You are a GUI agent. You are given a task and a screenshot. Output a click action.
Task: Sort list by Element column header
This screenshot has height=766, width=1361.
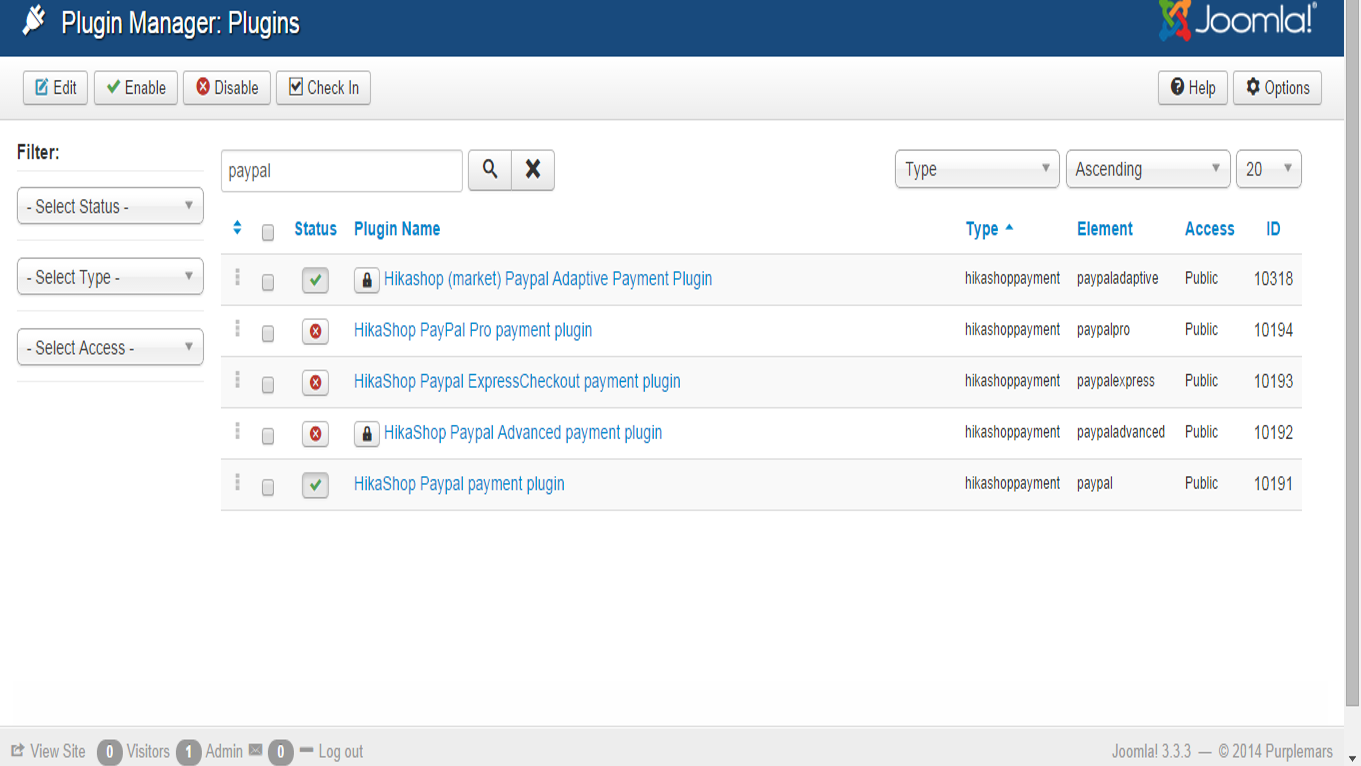point(1104,229)
